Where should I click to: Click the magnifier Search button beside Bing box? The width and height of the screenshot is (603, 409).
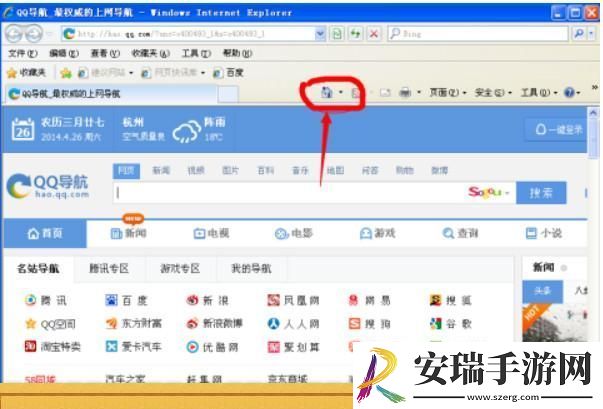point(579,34)
